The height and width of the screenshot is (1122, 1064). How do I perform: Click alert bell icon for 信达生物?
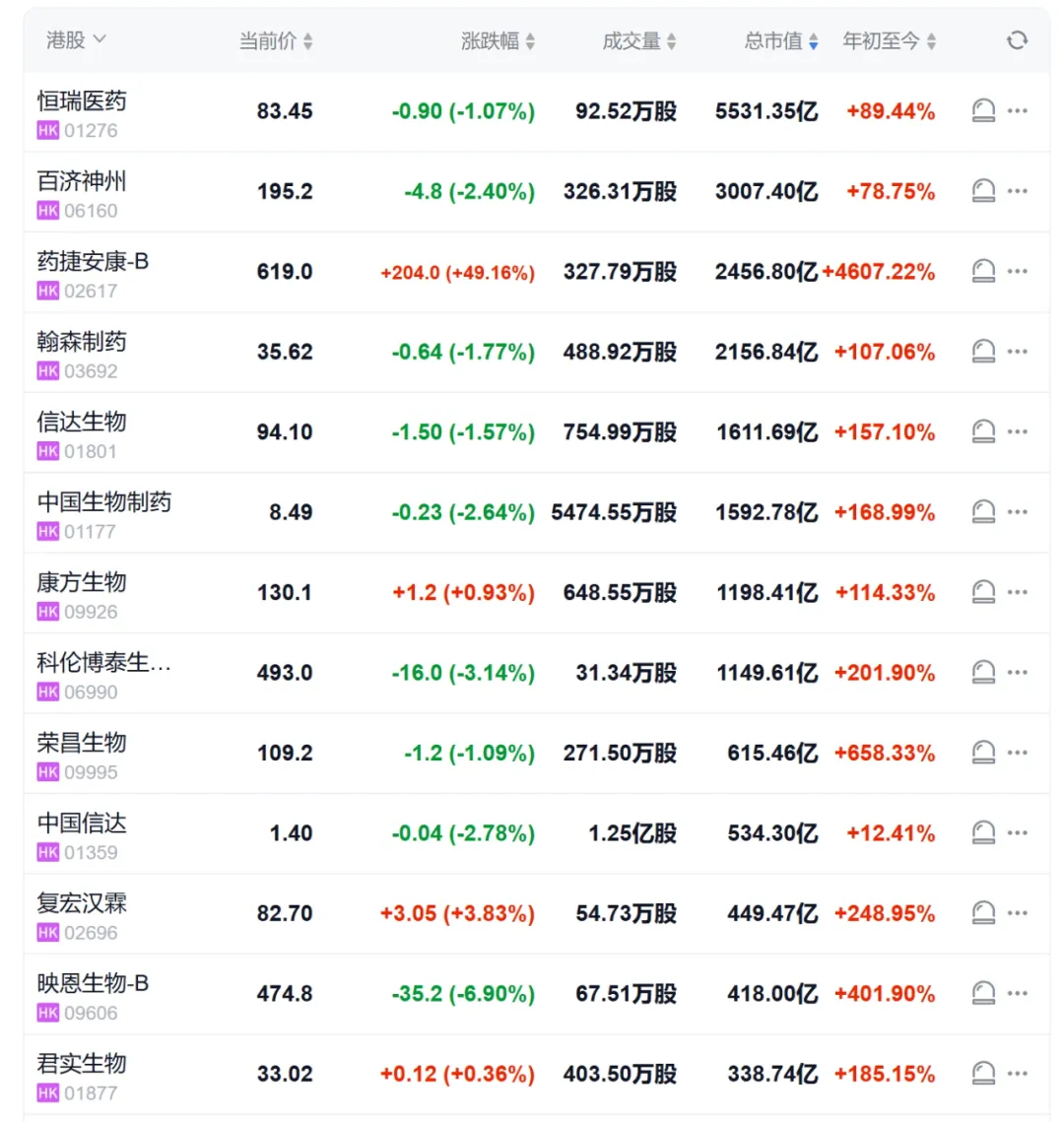tap(983, 431)
